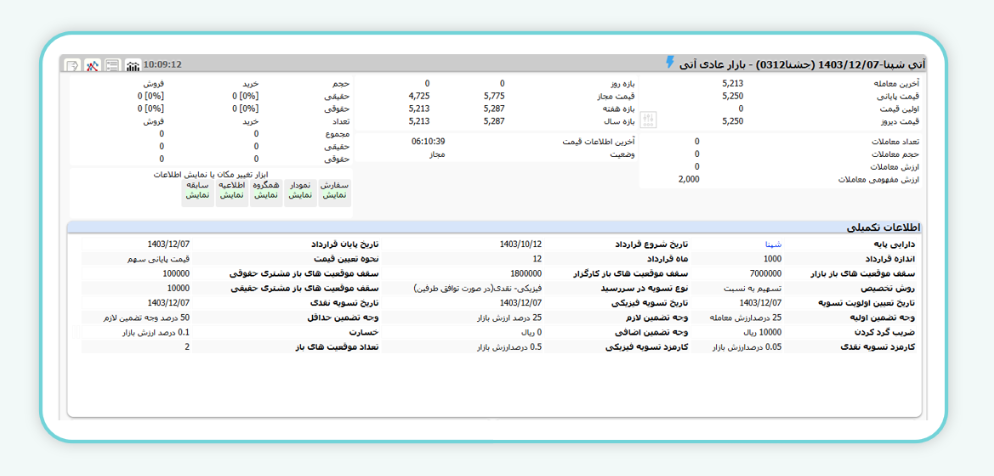This screenshot has width=994, height=476.
Task: Click the اولین قیمت label
Action: pos(901,108)
